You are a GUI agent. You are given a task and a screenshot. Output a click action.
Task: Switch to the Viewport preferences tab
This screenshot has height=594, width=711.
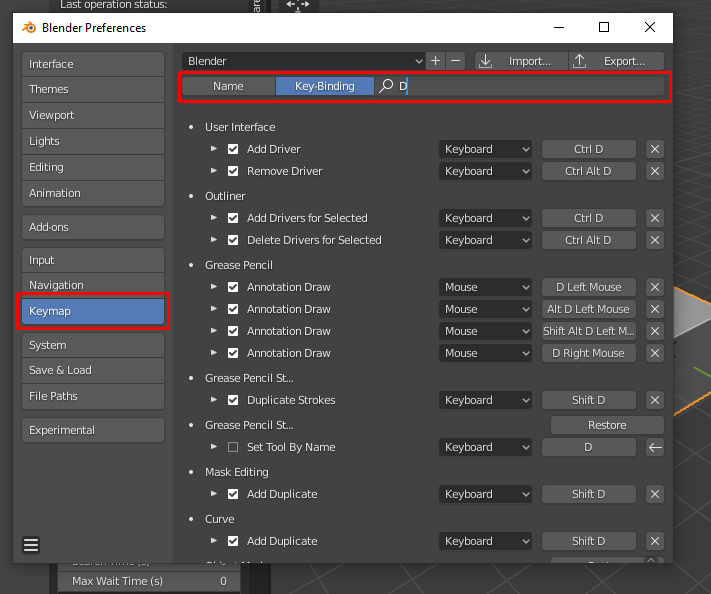[93, 115]
